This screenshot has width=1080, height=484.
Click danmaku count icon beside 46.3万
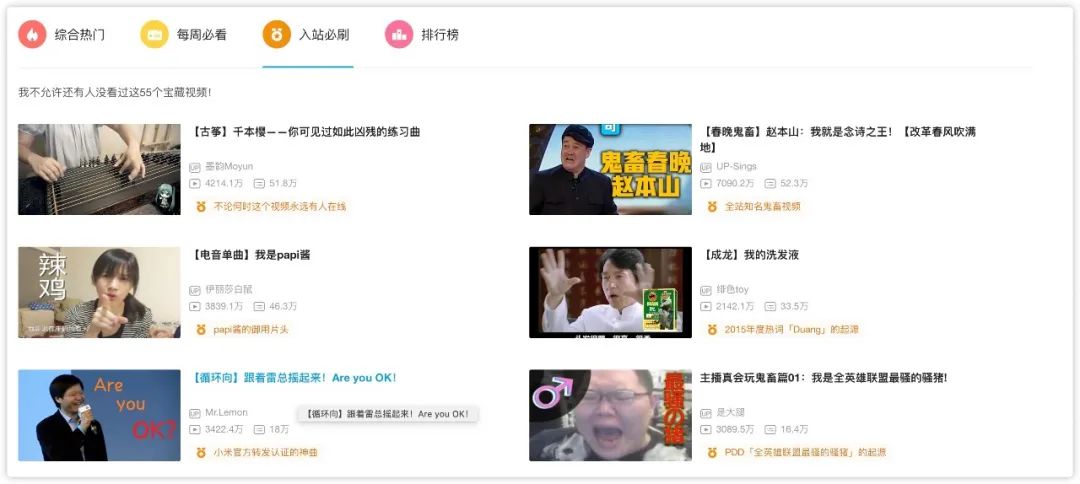259,306
